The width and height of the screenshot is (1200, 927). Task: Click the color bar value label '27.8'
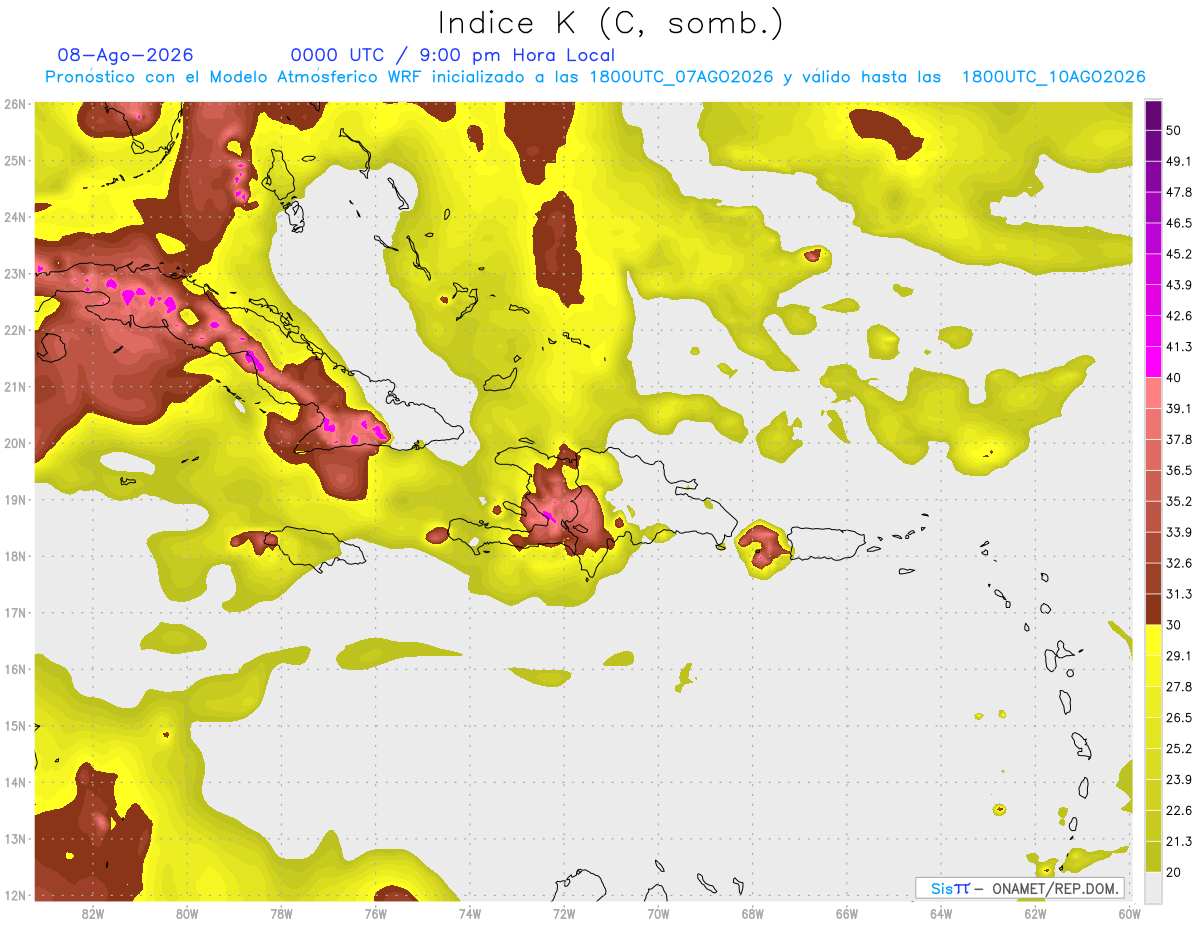[x=1179, y=687]
